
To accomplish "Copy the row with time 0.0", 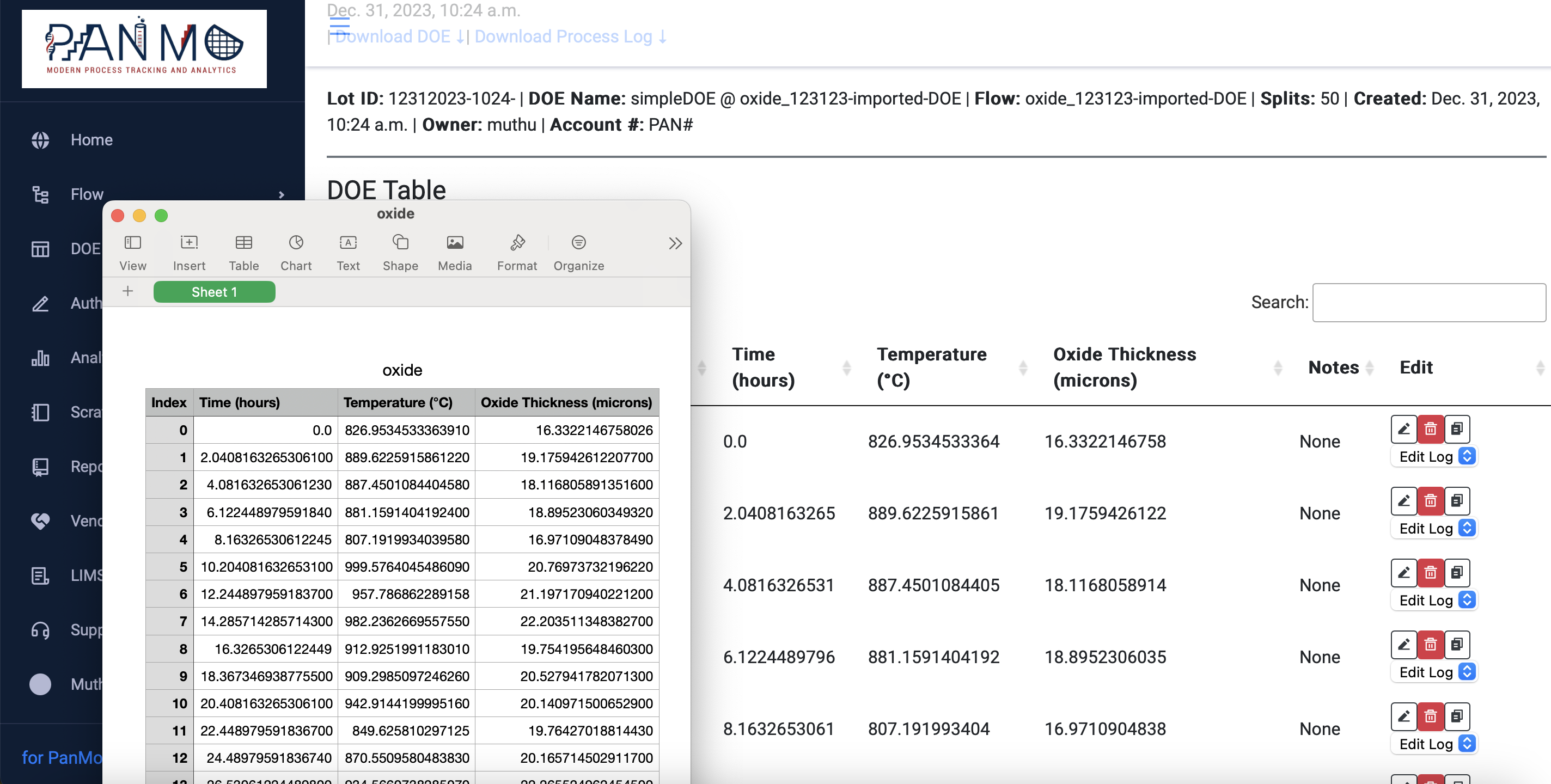I will (x=1457, y=428).
